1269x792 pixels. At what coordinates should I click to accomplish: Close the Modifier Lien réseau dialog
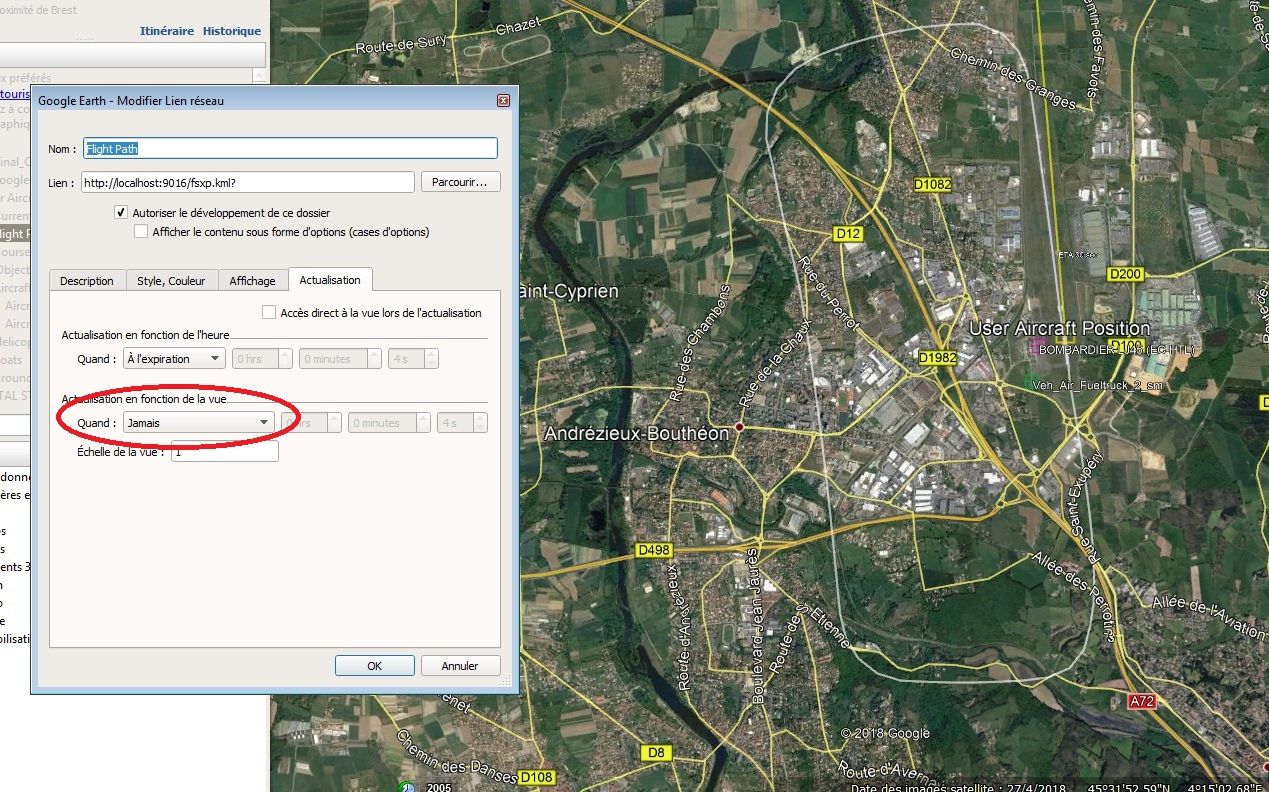tap(503, 100)
